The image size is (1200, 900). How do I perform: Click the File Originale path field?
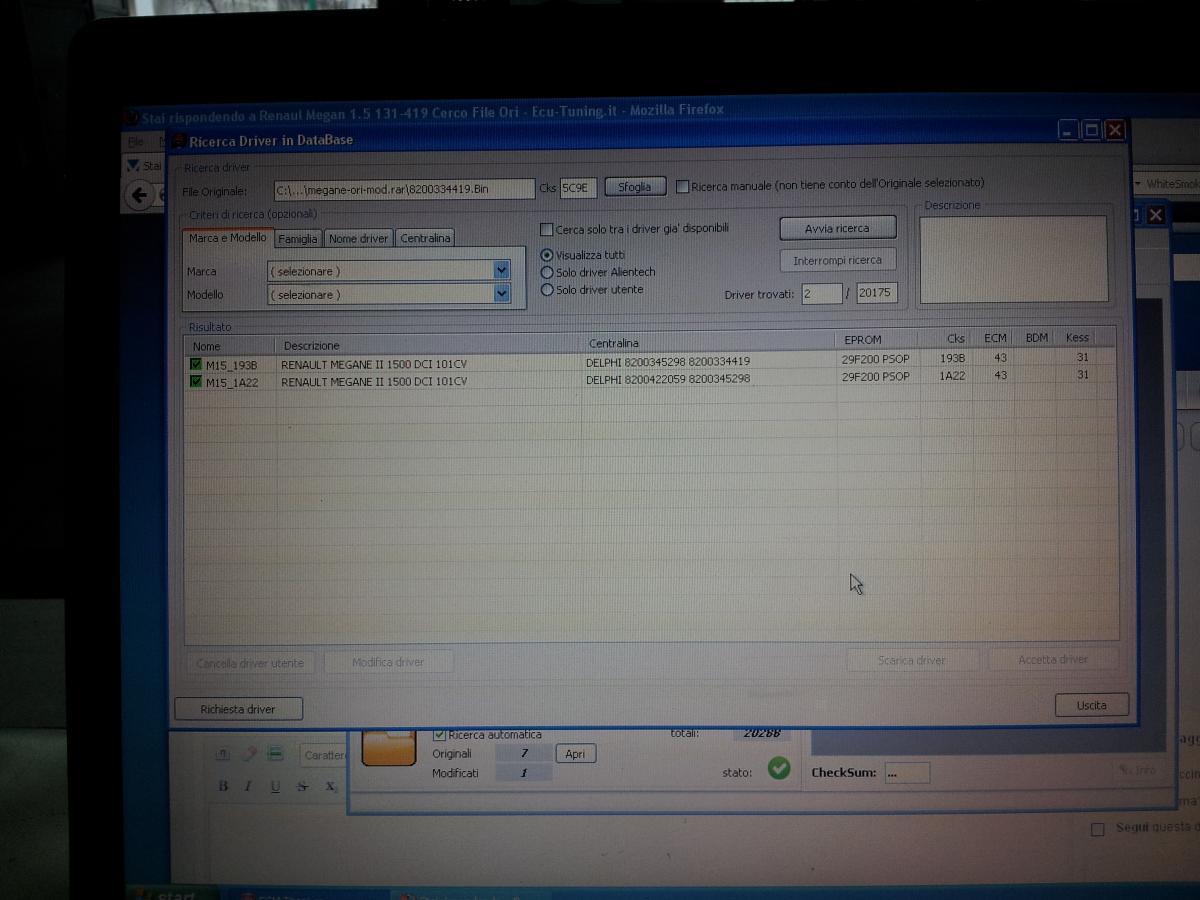pos(404,190)
